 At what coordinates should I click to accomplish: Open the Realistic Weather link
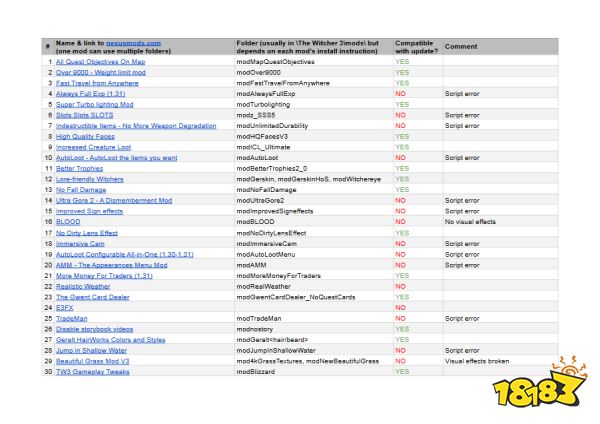click(x=84, y=286)
